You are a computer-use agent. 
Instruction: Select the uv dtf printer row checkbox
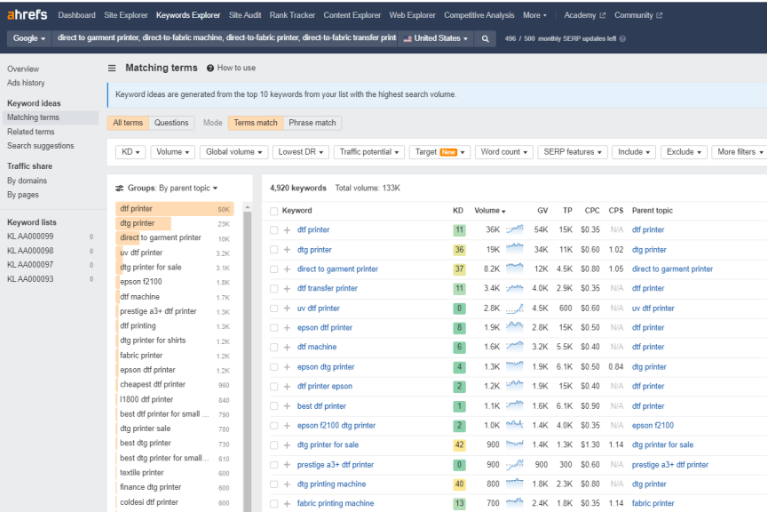pos(274,308)
